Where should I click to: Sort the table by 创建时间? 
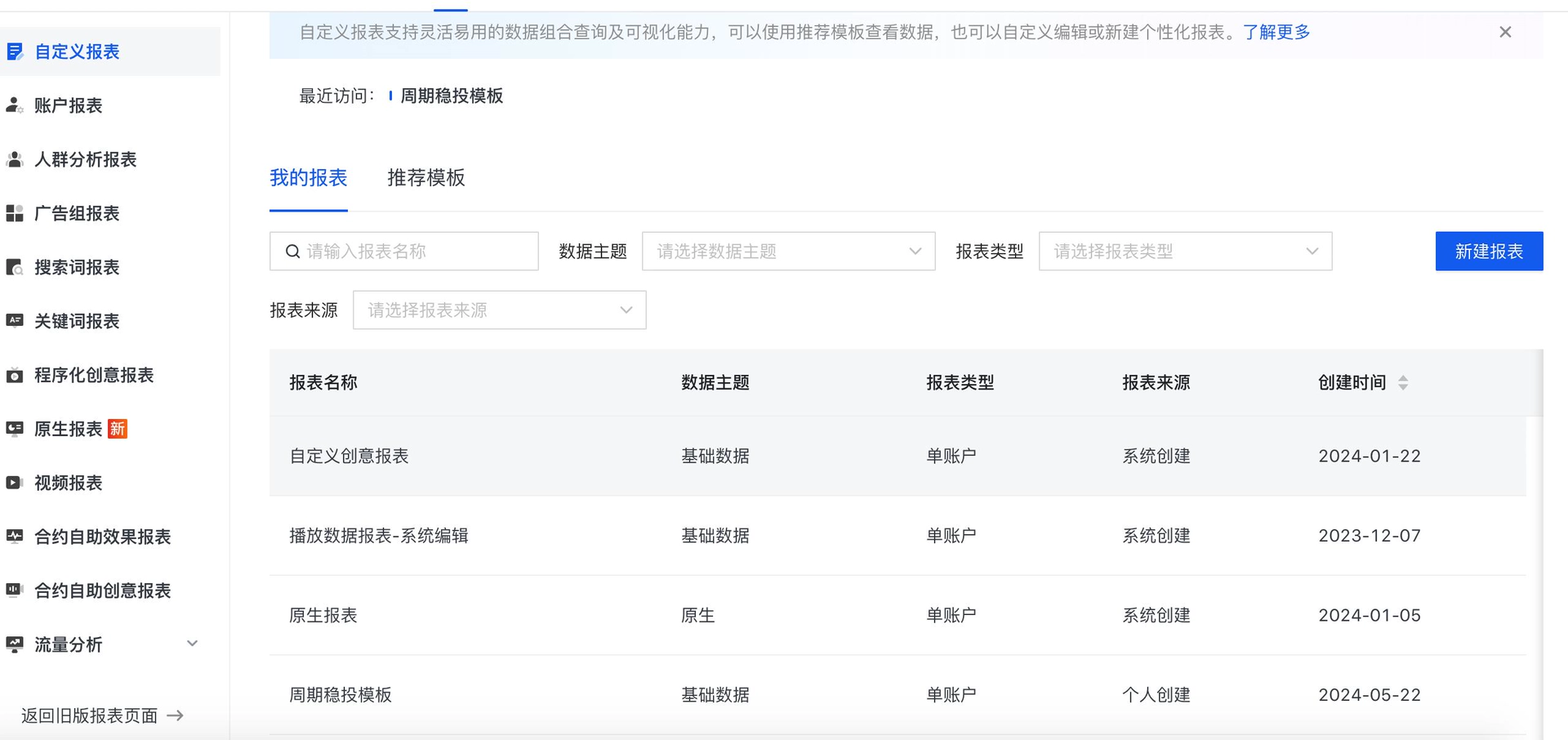click(1404, 381)
